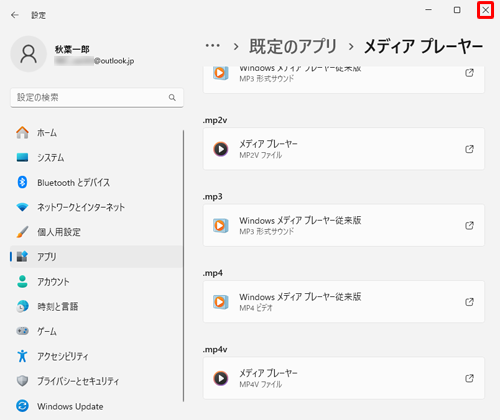This screenshot has width=500, height=420.
Task: Open システム settings
Action: [x=96, y=157]
